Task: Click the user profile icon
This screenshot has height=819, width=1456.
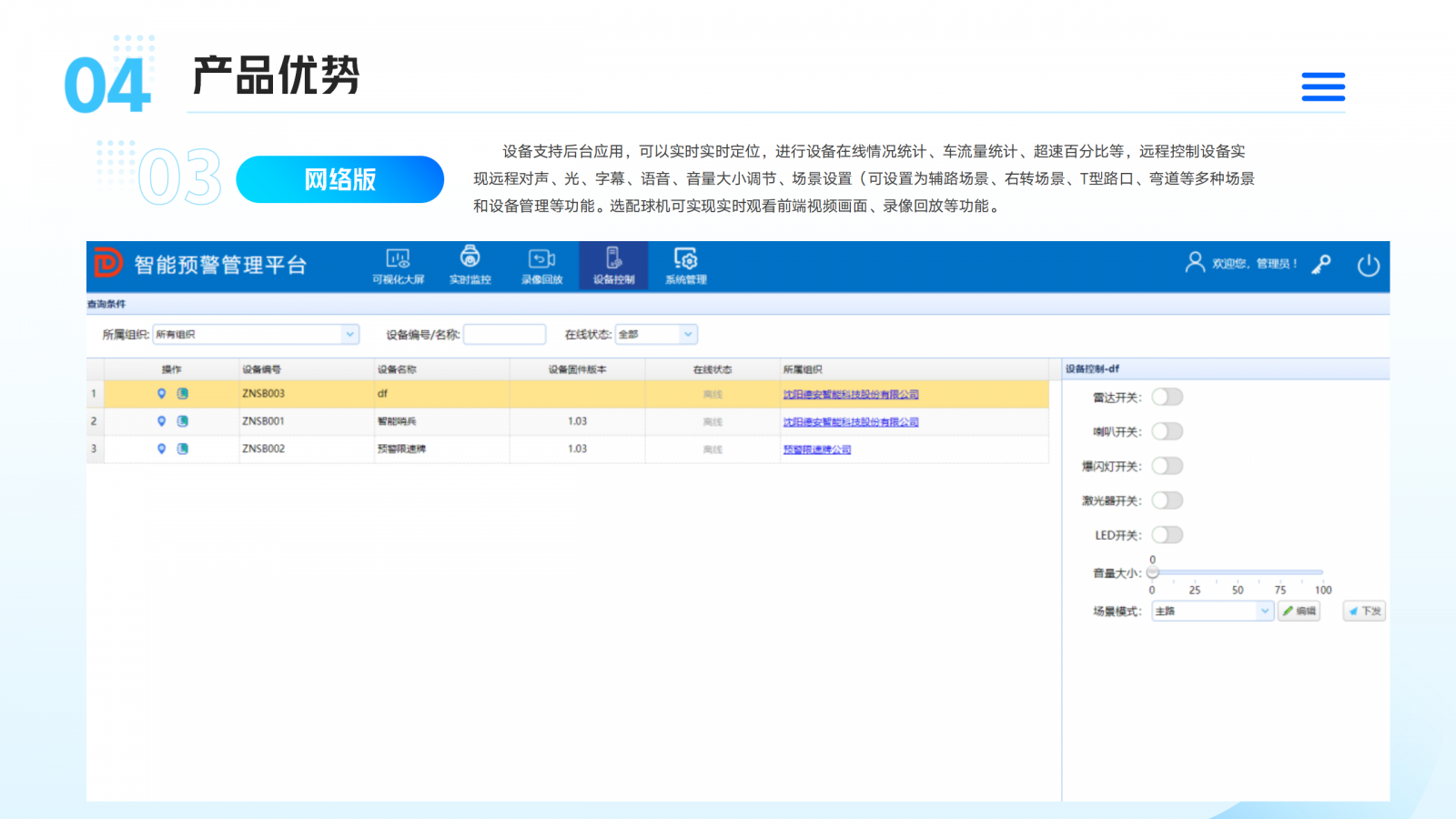Action: (1195, 263)
